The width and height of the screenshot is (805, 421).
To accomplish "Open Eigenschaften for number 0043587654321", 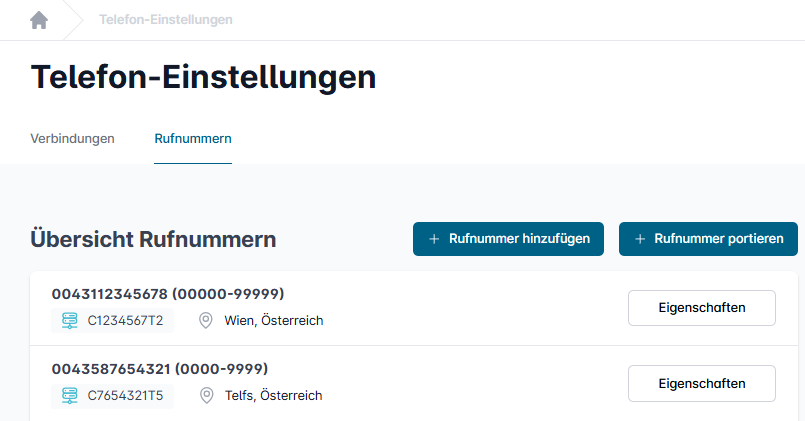I will point(701,383).
